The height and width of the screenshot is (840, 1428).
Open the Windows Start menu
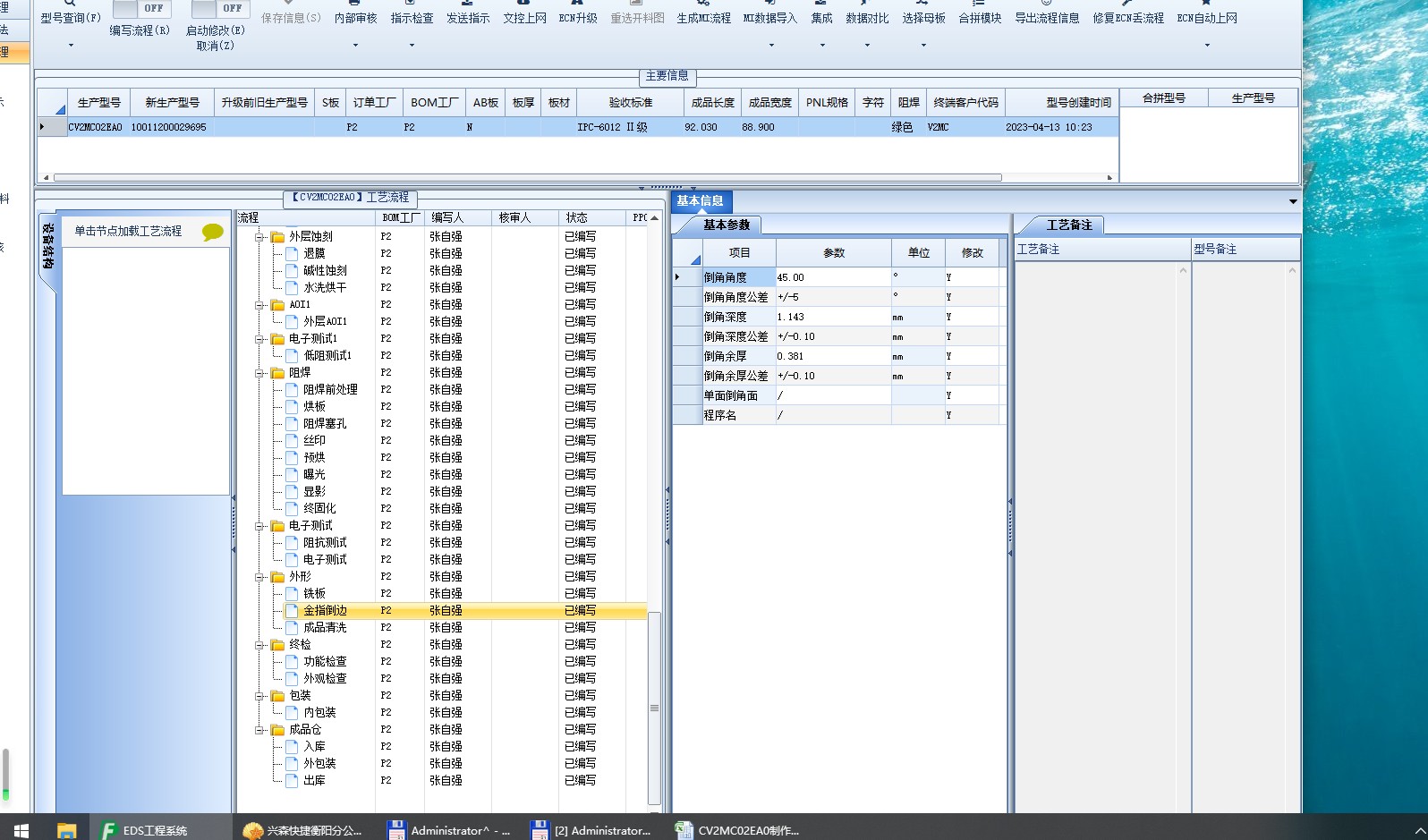pos(21,829)
